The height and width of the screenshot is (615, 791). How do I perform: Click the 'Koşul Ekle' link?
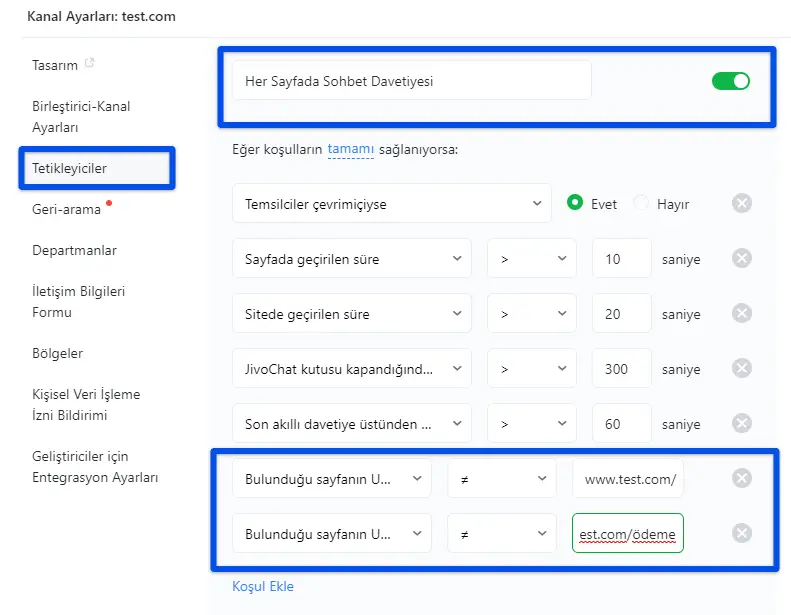point(263,587)
